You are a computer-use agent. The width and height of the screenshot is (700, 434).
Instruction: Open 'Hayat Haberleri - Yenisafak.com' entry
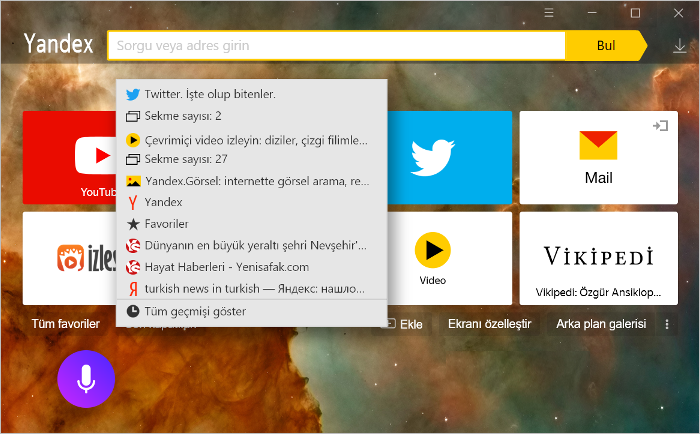point(251,267)
